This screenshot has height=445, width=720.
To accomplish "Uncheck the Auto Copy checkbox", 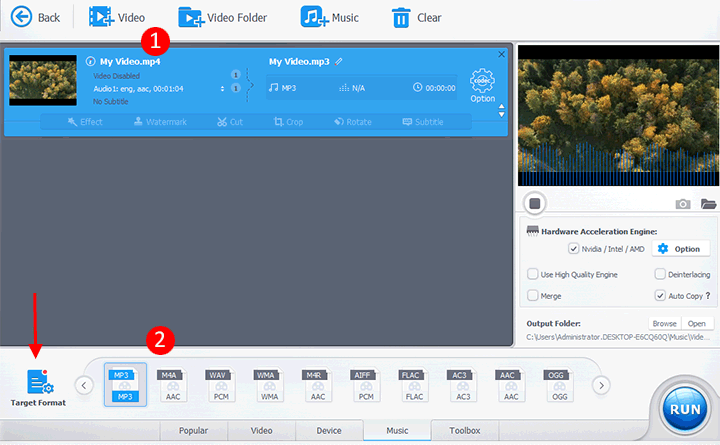I will pyautogui.click(x=660, y=295).
